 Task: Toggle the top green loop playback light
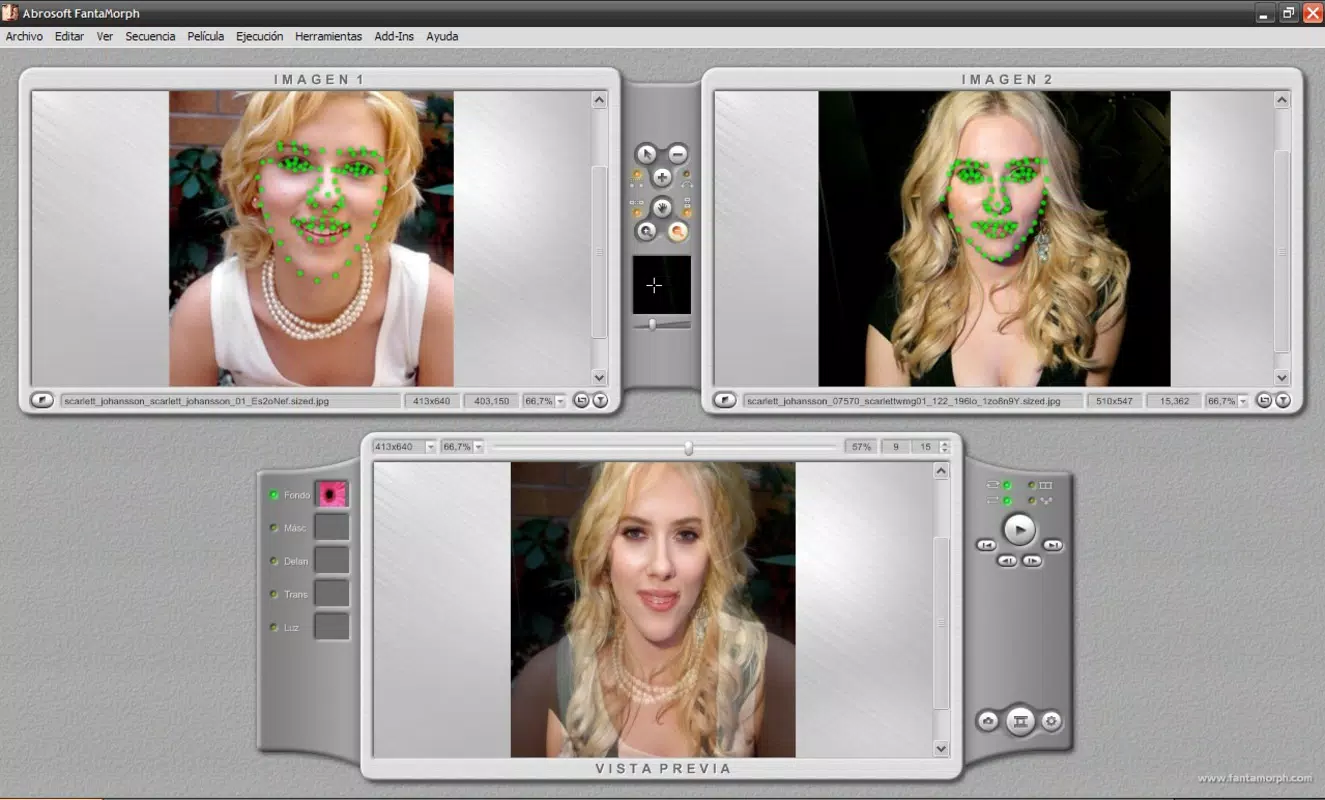pos(1007,485)
